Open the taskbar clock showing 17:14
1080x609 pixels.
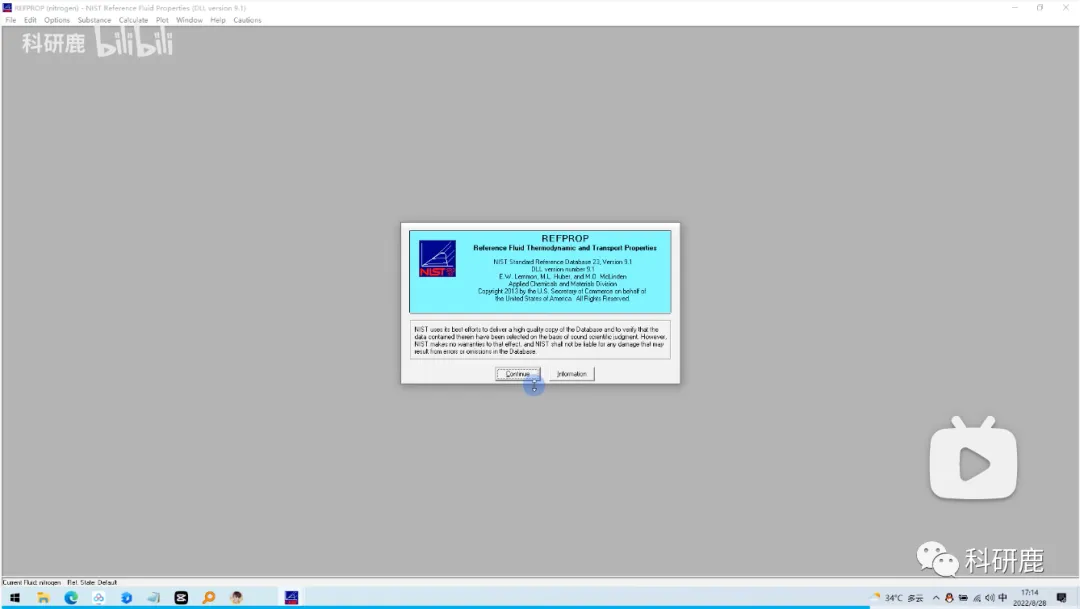1030,597
